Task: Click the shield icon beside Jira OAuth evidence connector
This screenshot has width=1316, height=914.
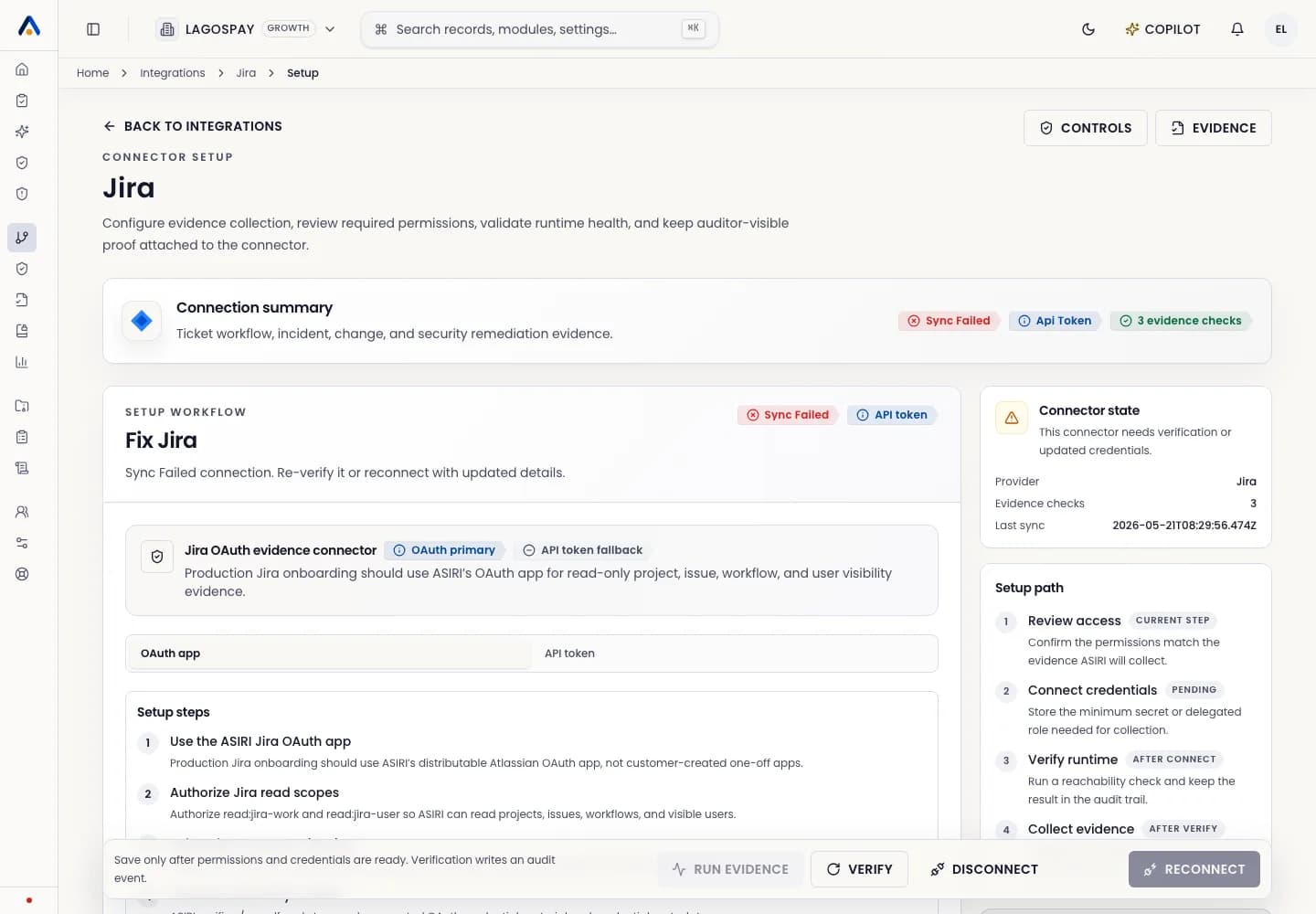Action: click(157, 557)
